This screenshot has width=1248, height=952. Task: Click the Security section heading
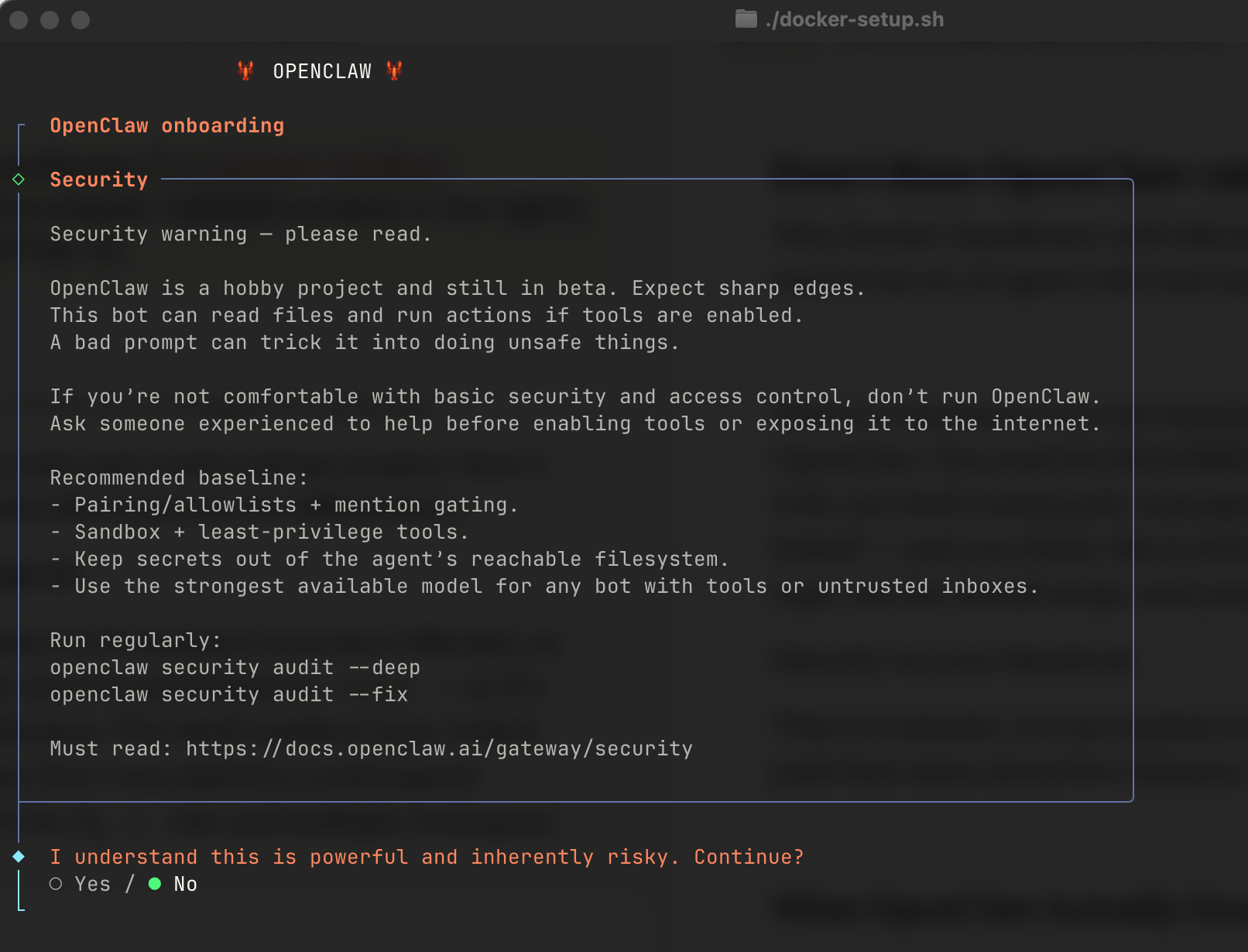pyautogui.click(x=98, y=180)
